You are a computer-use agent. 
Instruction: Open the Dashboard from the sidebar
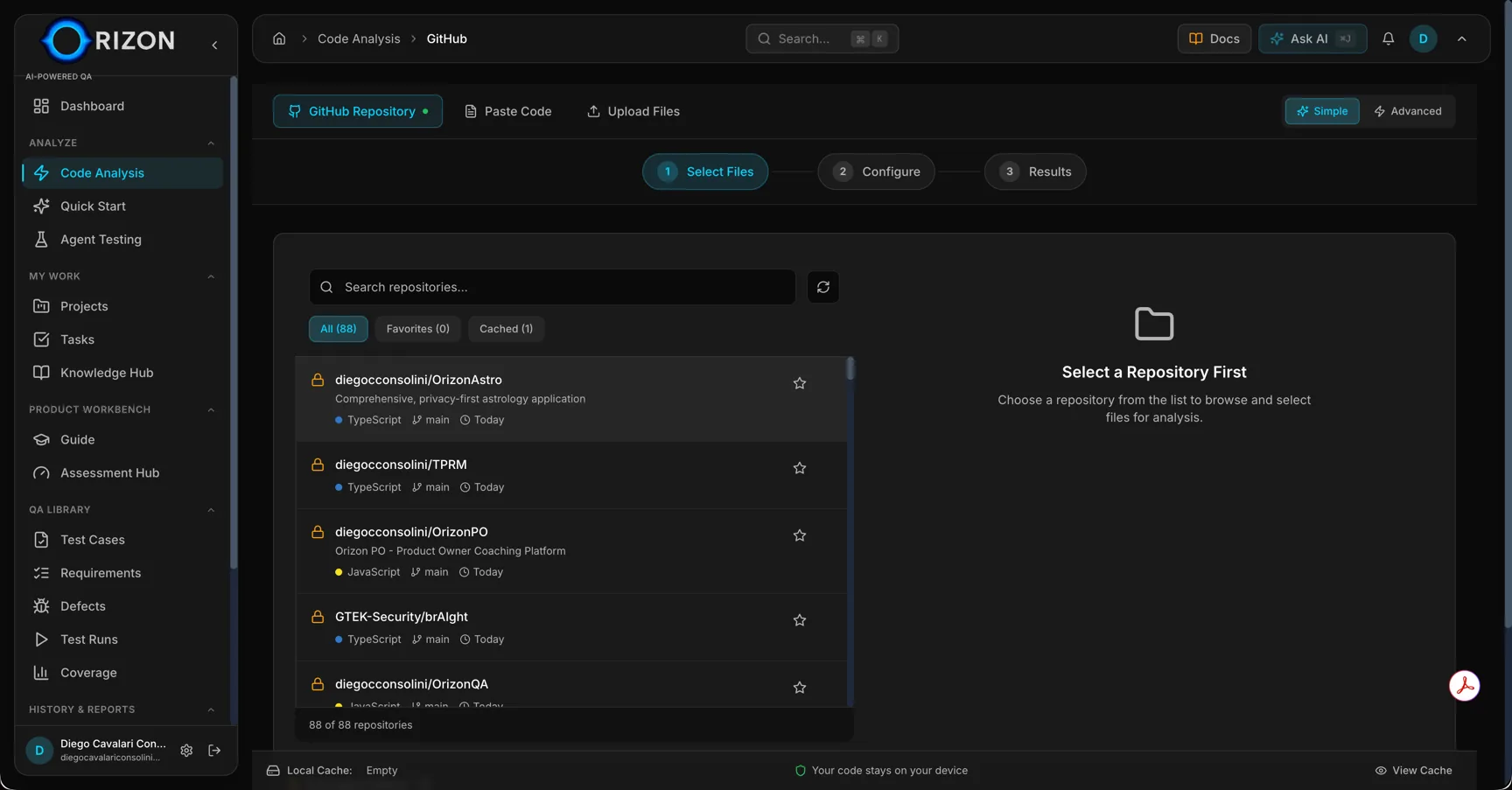(91, 106)
